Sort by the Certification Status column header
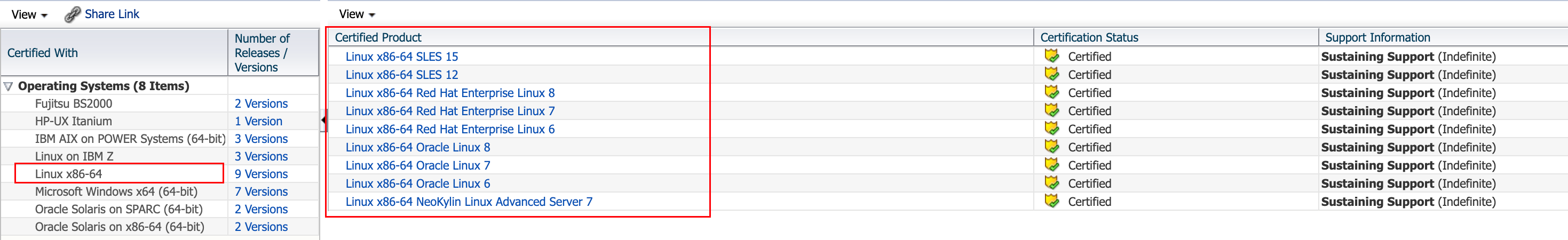1568x240 pixels. click(1088, 37)
